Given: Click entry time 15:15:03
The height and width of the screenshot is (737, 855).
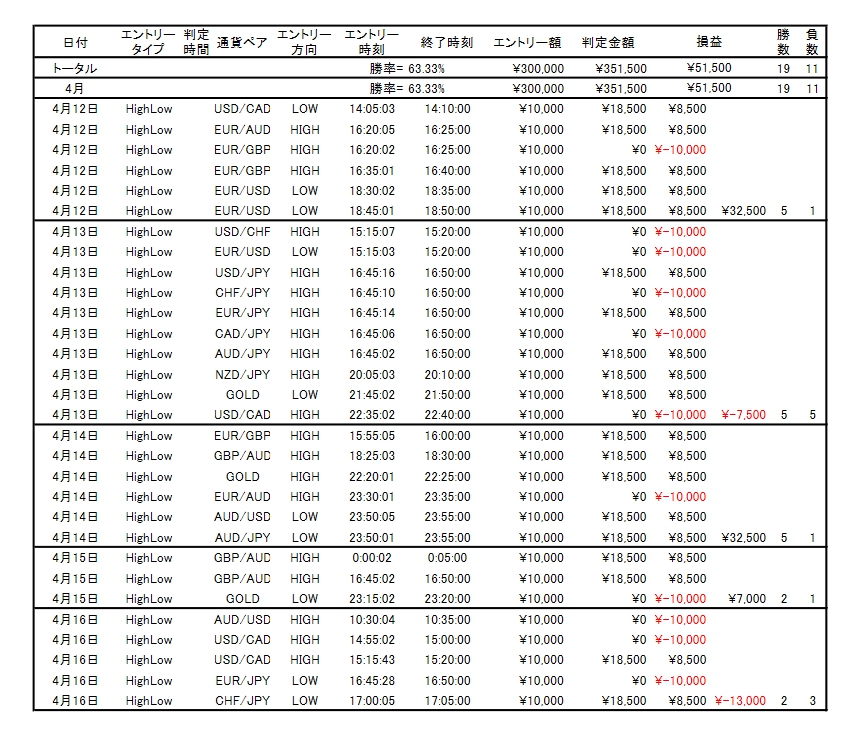Looking at the screenshot, I should (x=372, y=252).
